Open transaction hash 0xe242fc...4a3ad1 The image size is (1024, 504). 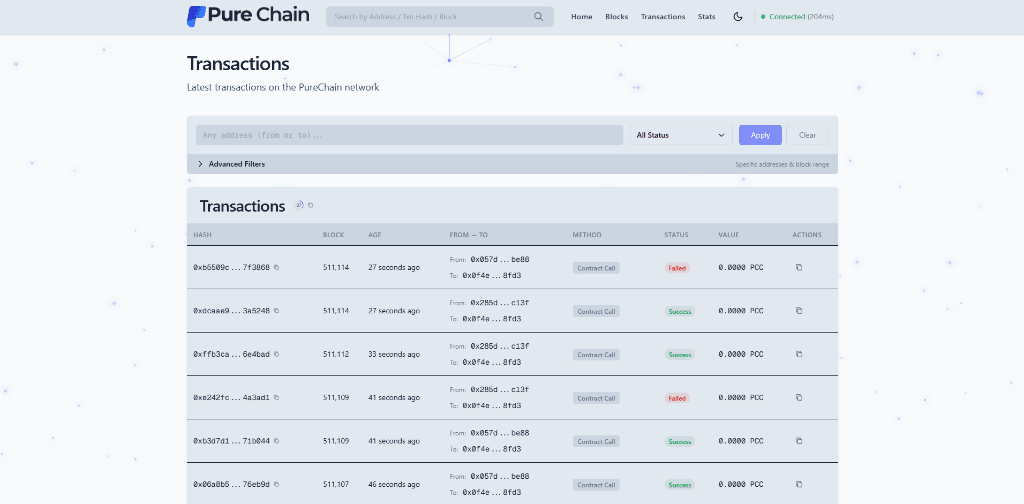231,398
